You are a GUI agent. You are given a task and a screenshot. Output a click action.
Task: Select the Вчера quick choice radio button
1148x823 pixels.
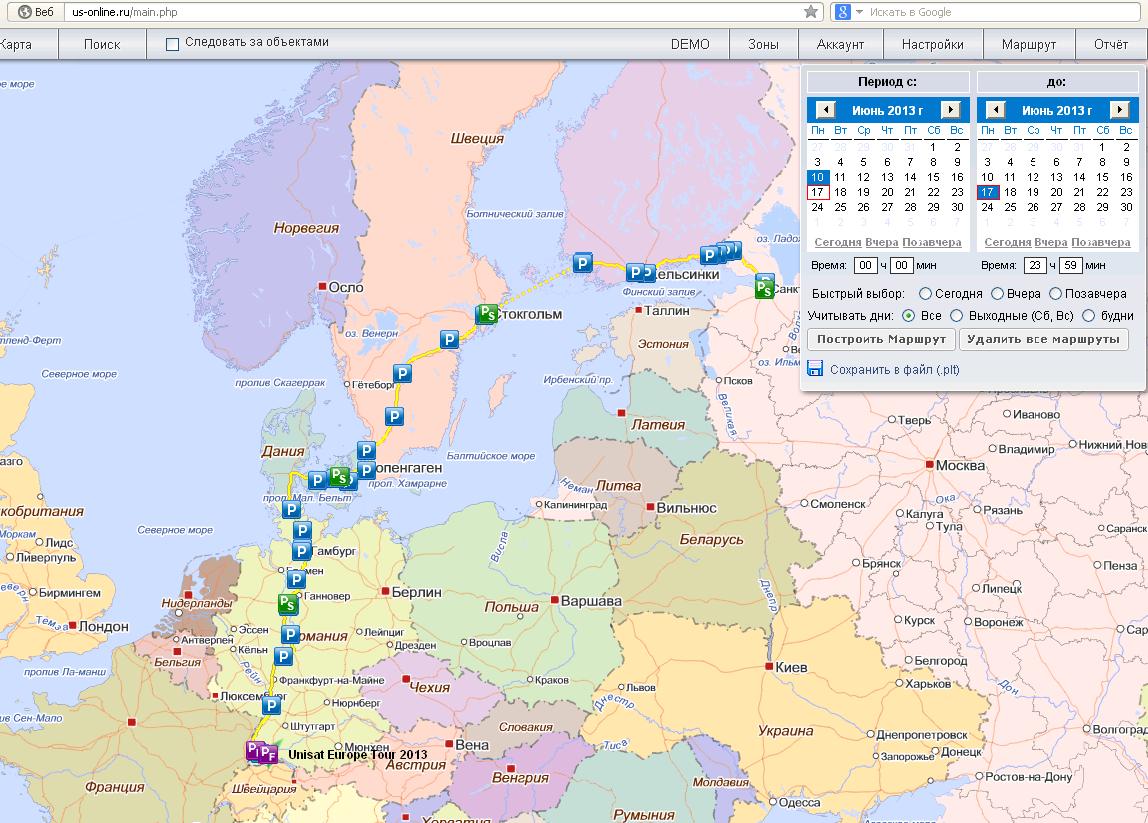(x=997, y=294)
